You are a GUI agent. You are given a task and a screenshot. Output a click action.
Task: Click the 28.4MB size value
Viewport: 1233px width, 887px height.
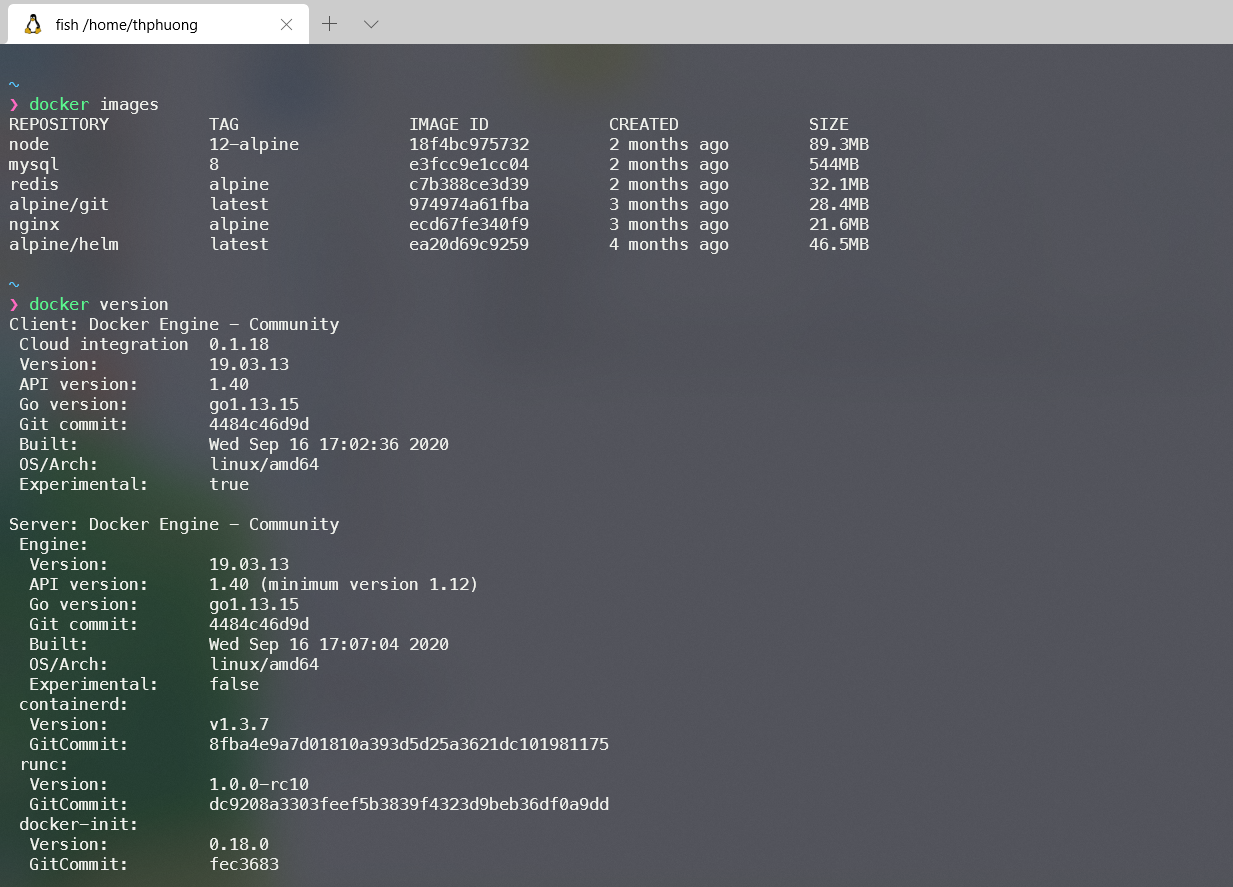[839, 204]
